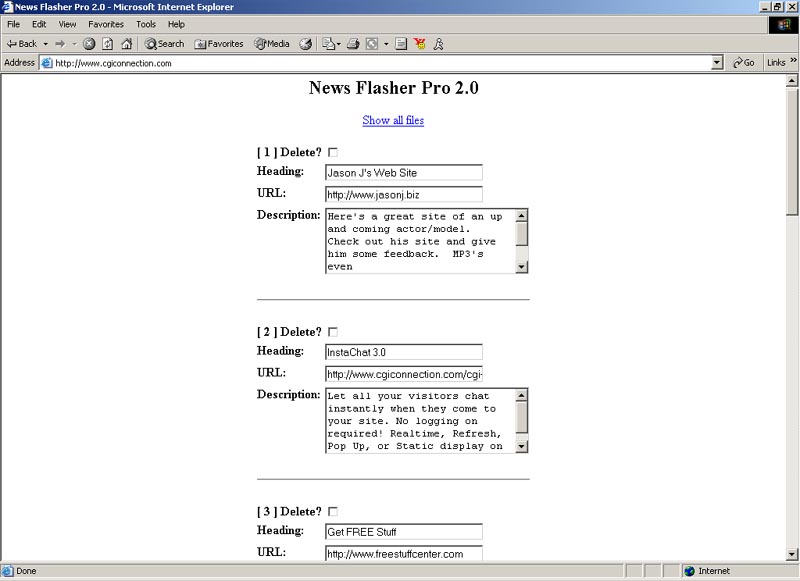Viewport: 800px width, 581px height.
Task: Open the File menu
Action: click(14, 24)
